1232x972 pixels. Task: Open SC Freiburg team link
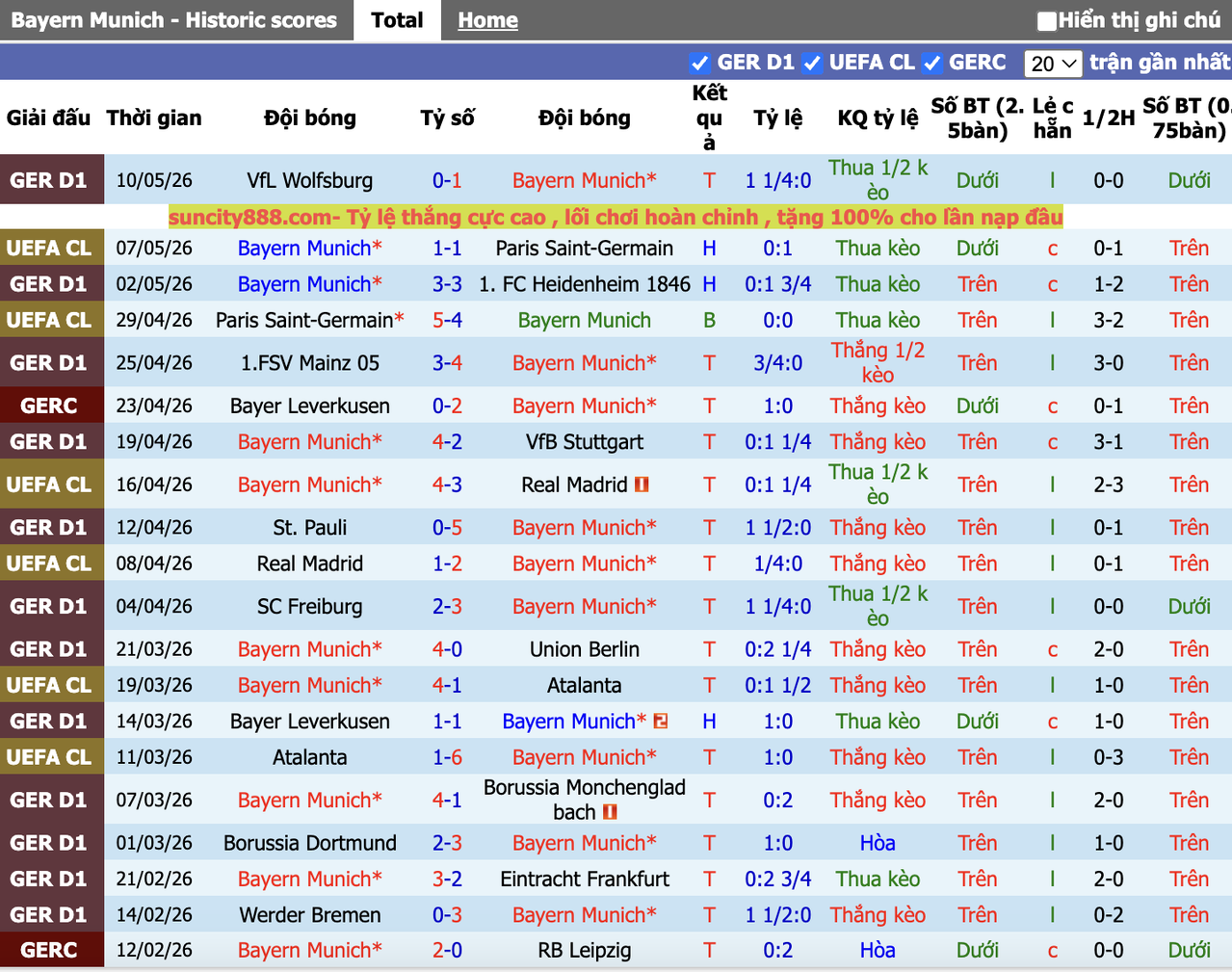coord(309,606)
